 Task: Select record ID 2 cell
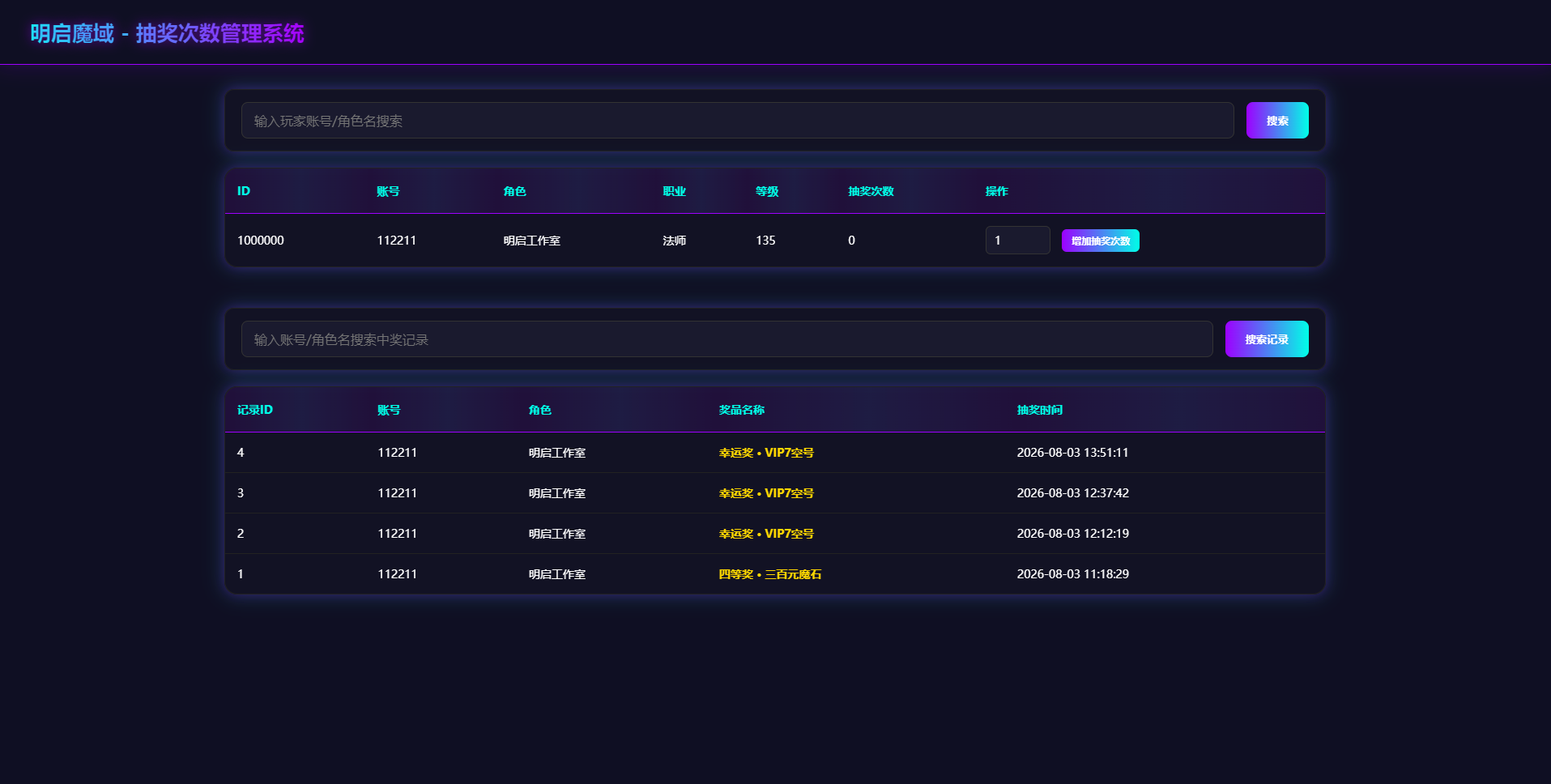tap(241, 534)
